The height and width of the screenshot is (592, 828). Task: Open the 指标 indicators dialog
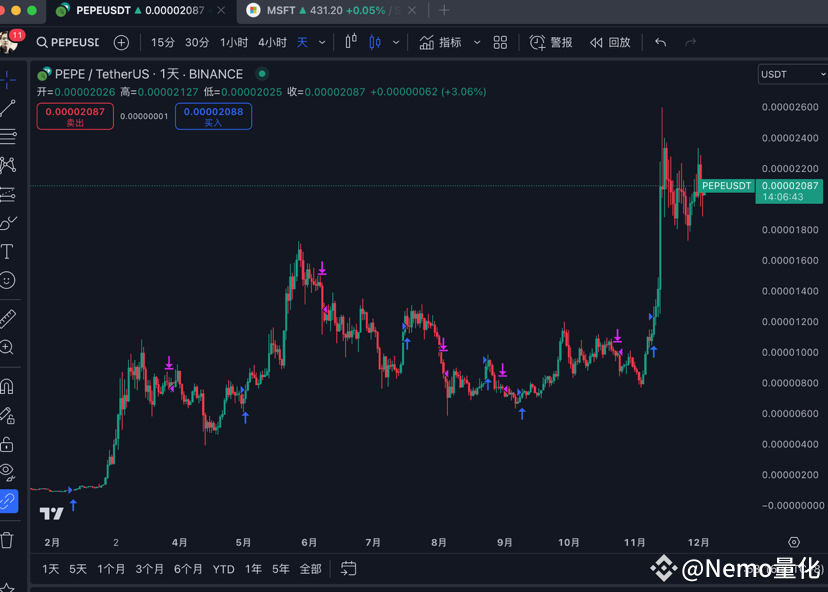coord(440,42)
